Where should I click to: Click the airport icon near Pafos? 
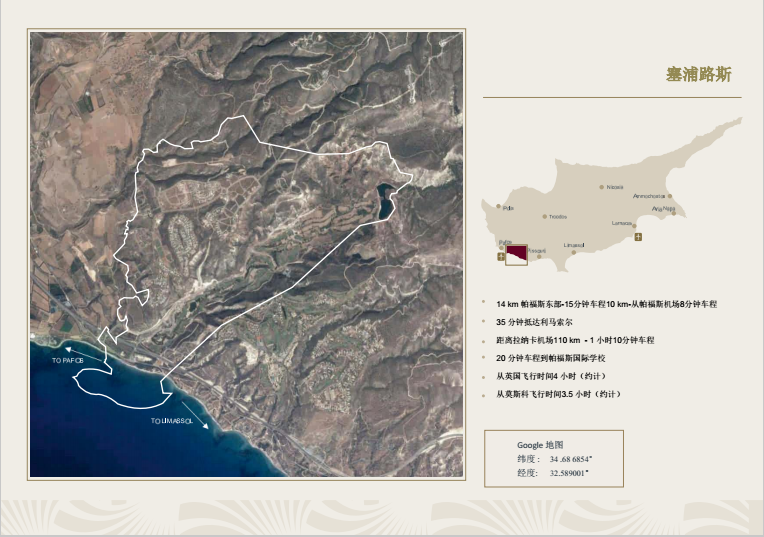tap(501, 257)
